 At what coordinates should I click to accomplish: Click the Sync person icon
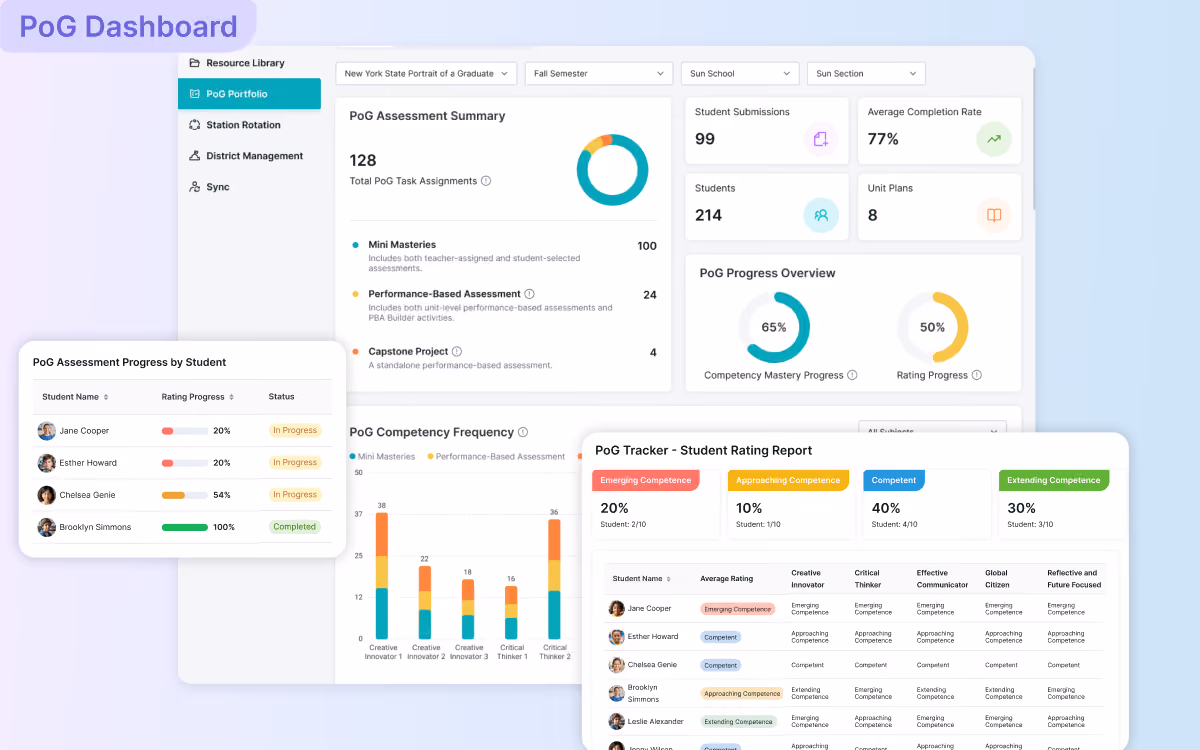195,187
